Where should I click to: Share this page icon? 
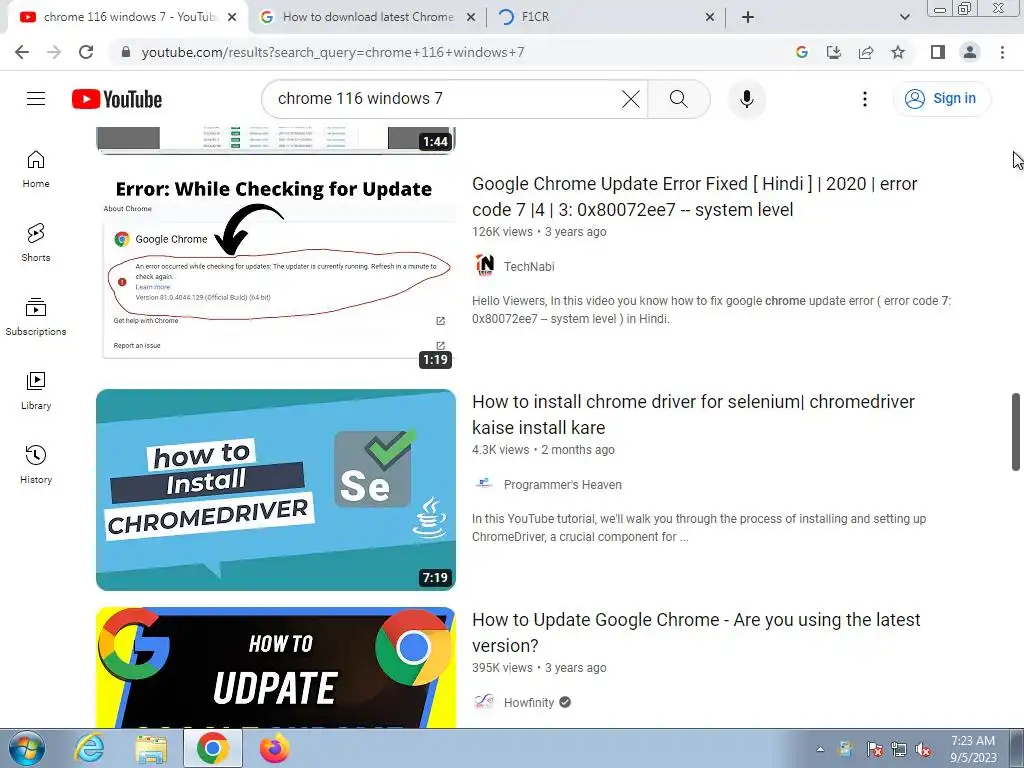point(866,52)
